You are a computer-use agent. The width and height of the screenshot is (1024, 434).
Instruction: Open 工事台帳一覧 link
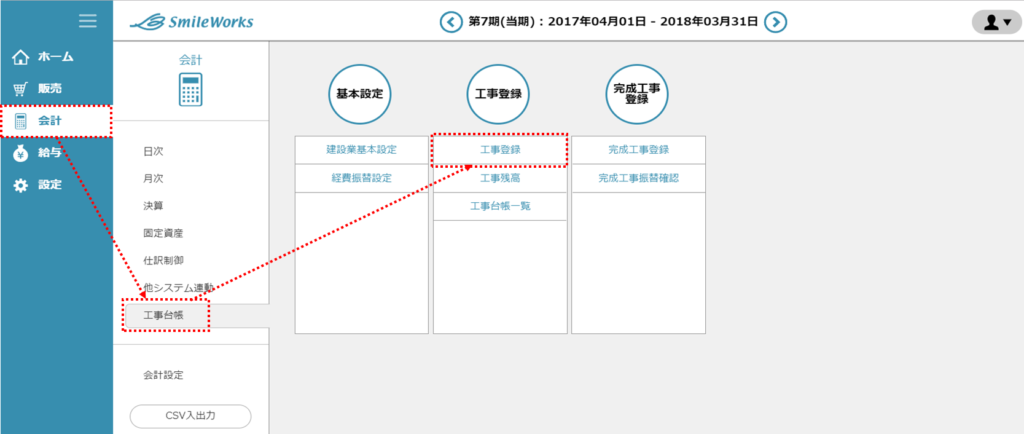pos(500,206)
